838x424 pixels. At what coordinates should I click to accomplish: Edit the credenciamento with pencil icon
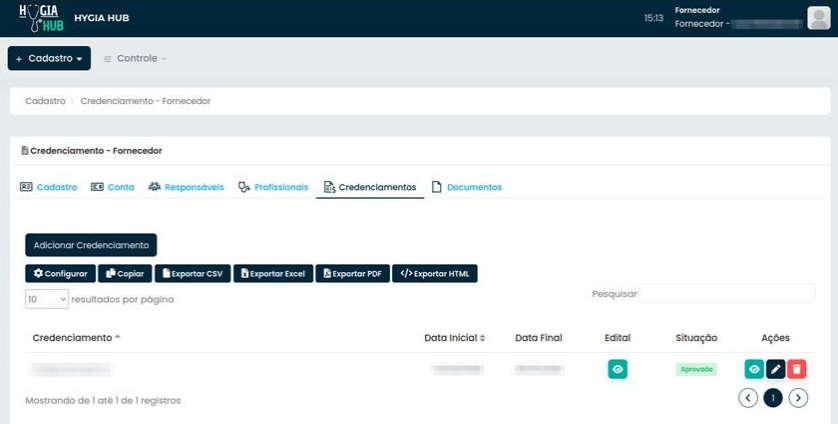pos(775,369)
